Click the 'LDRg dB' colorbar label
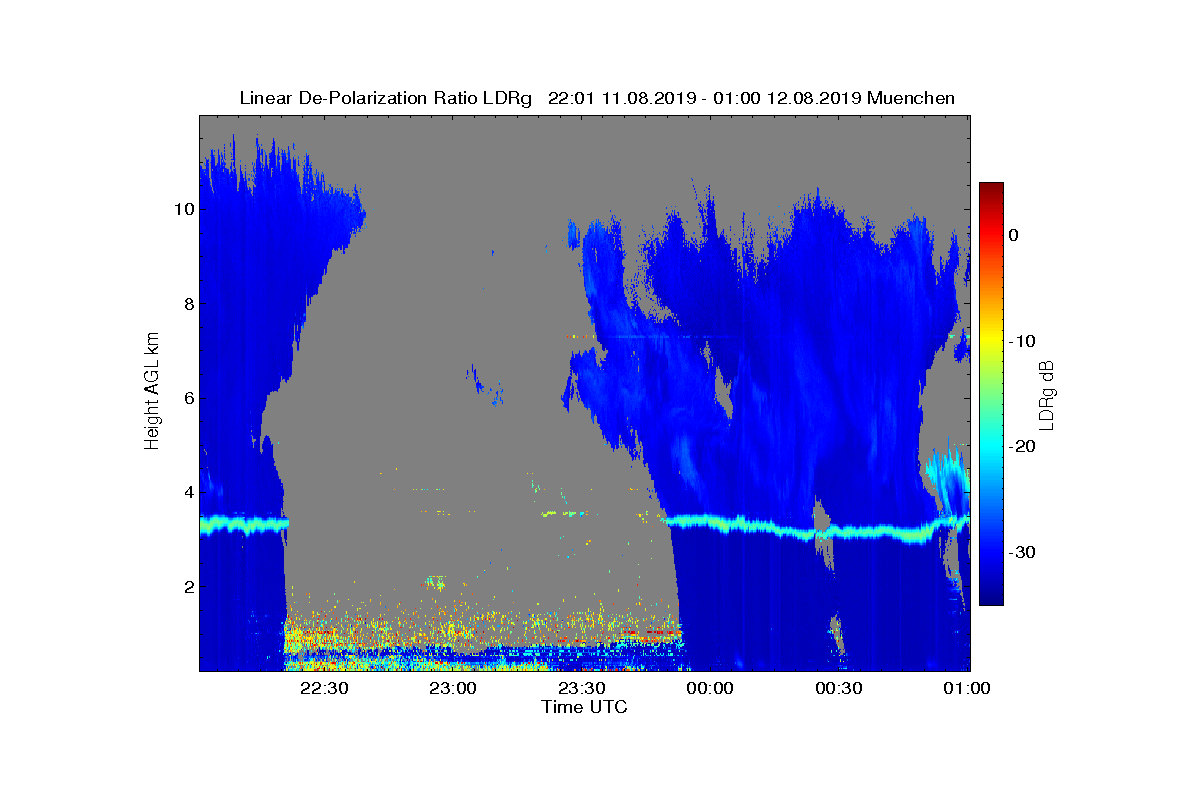 1046,394
